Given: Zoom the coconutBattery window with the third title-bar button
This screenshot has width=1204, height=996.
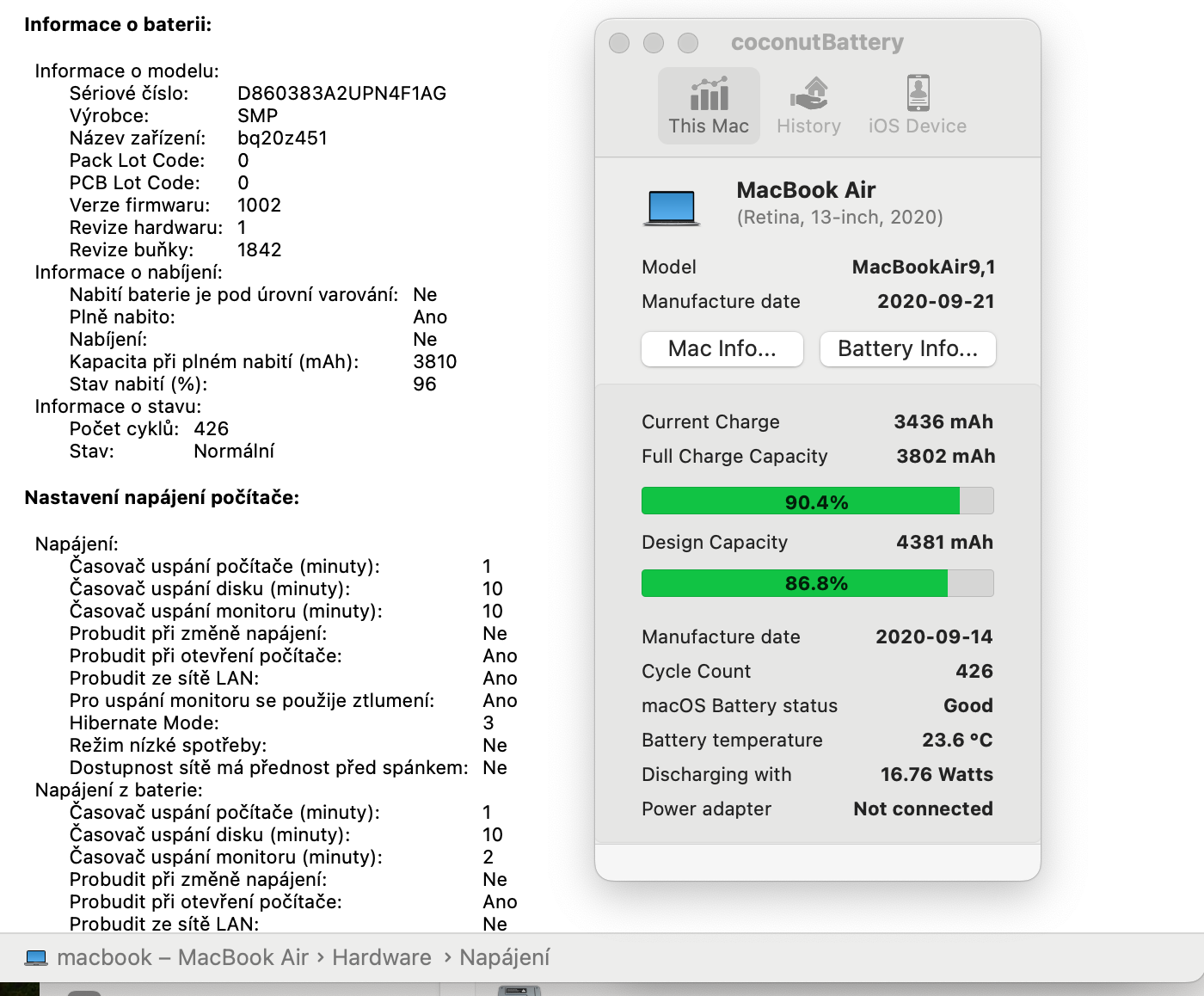Looking at the screenshot, I should (688, 43).
